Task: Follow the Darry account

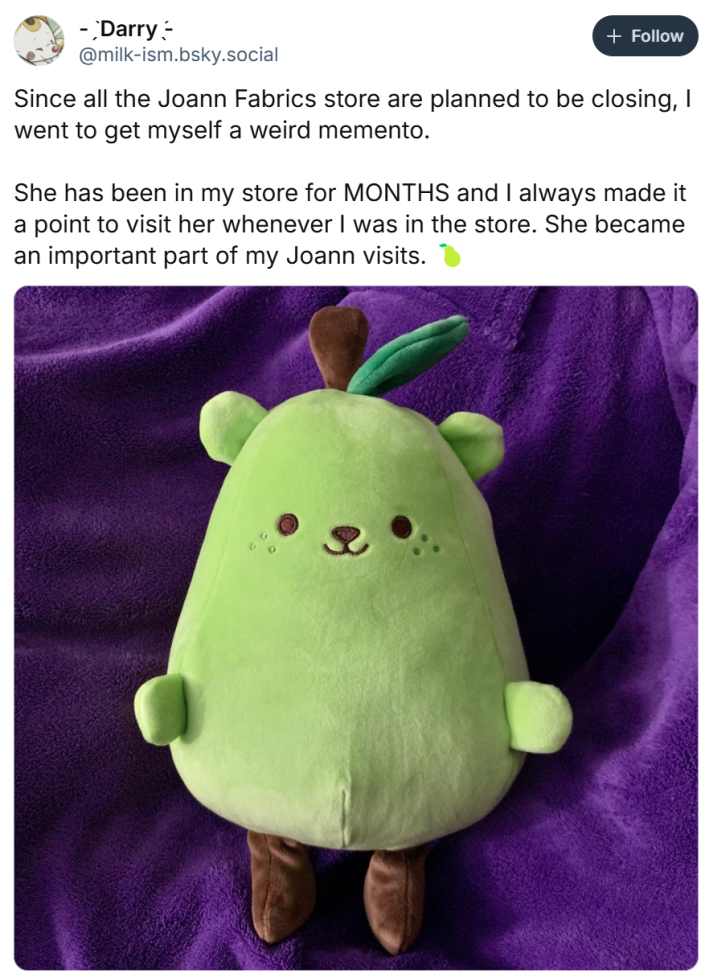Action: pyautogui.click(x=645, y=36)
